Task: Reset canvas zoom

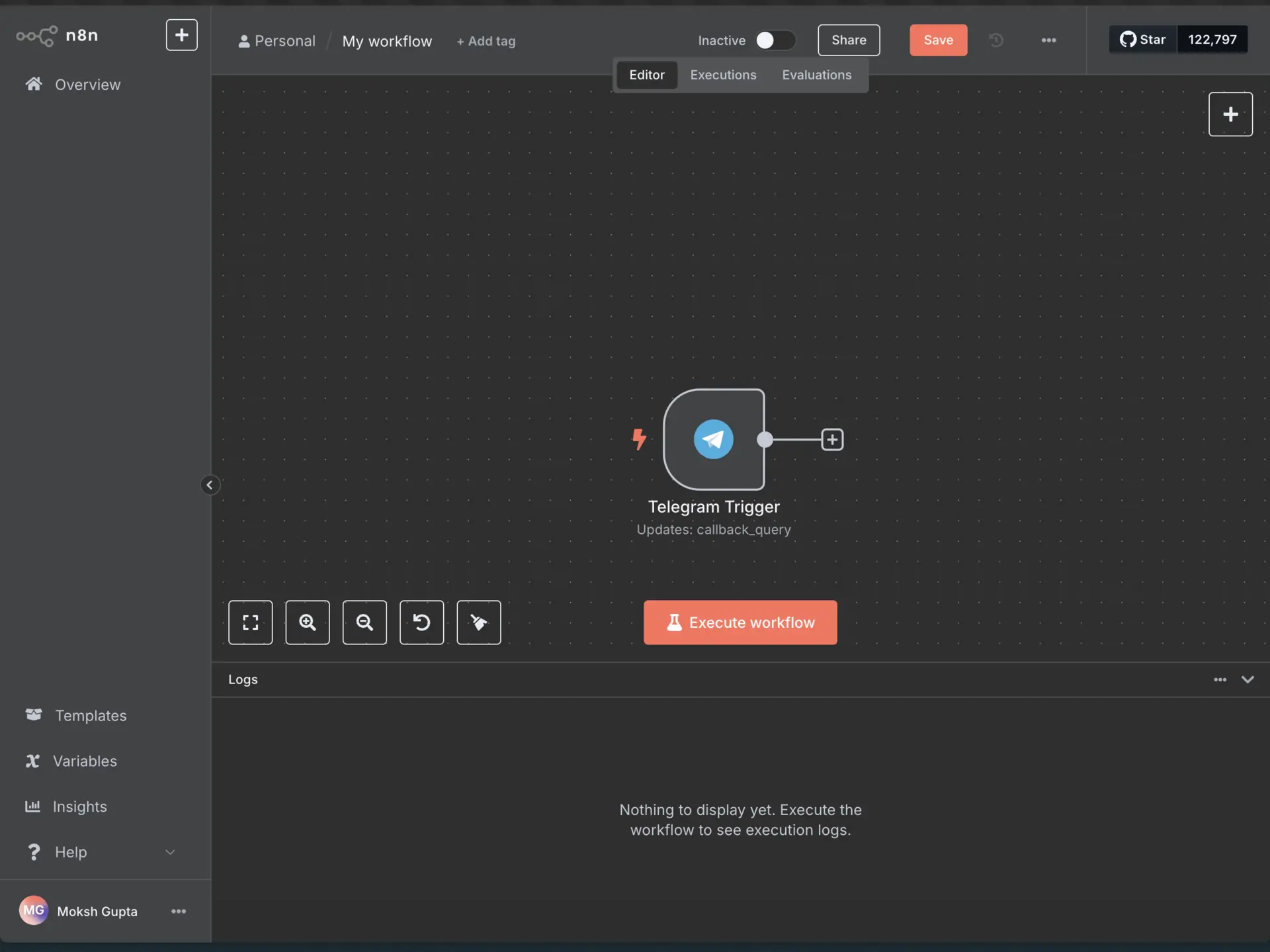Action: point(421,622)
